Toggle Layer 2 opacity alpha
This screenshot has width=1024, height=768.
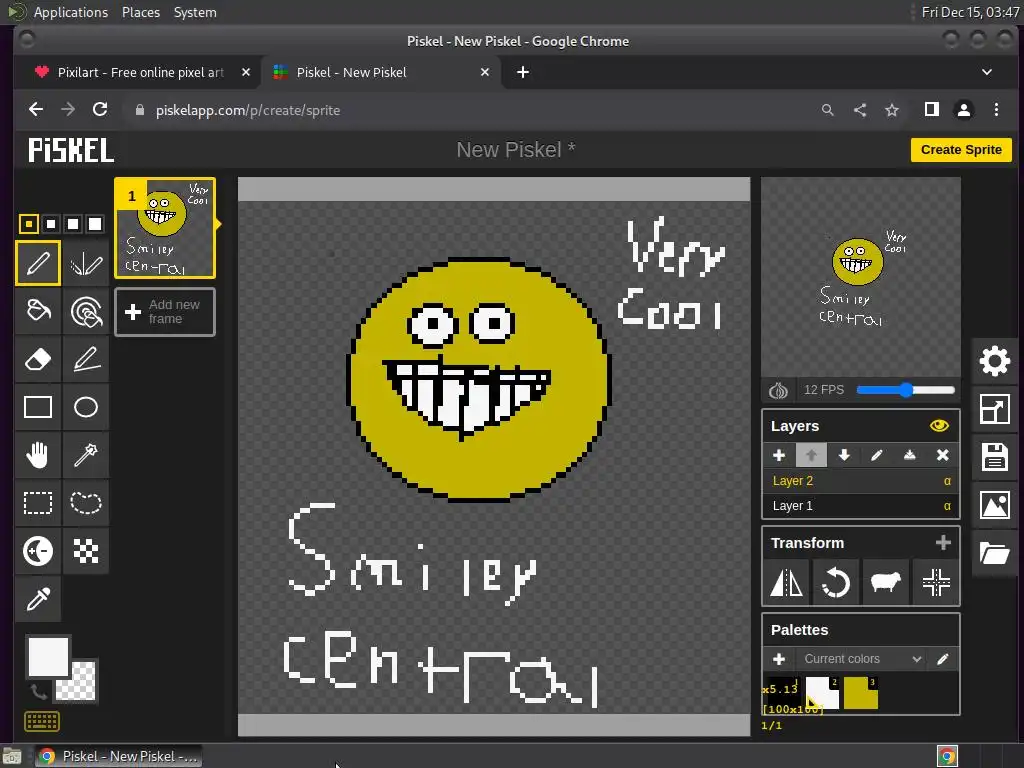[x=947, y=481]
